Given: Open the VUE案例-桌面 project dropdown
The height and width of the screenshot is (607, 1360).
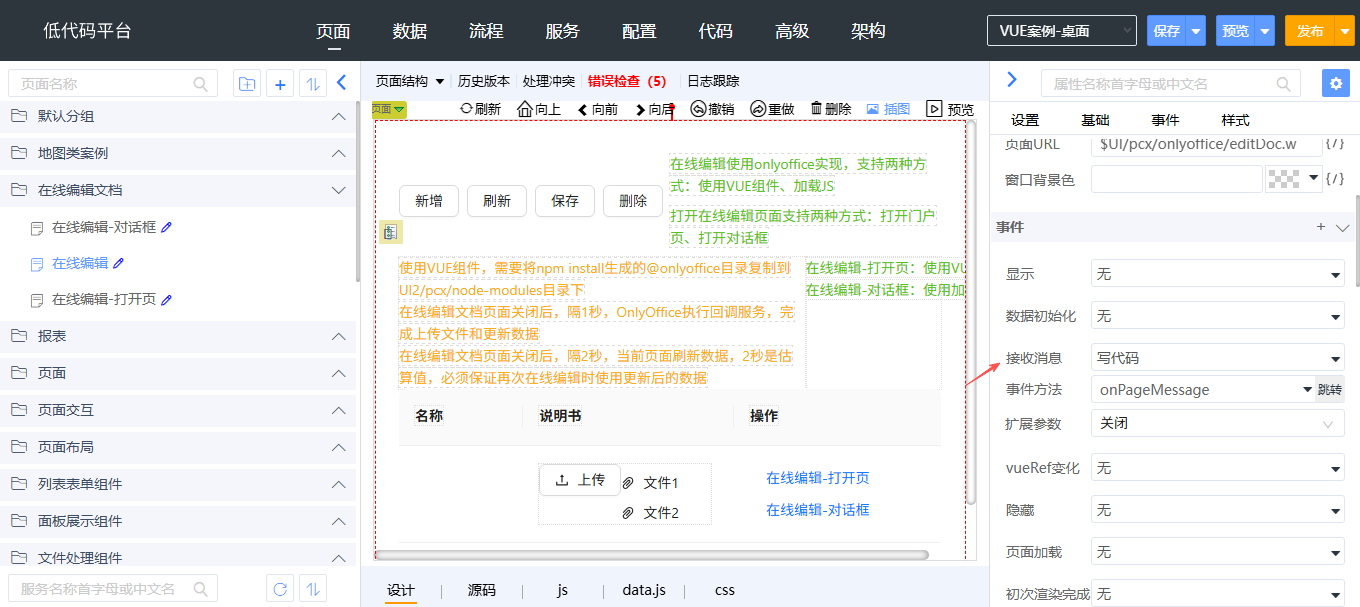Looking at the screenshot, I should (1061, 31).
